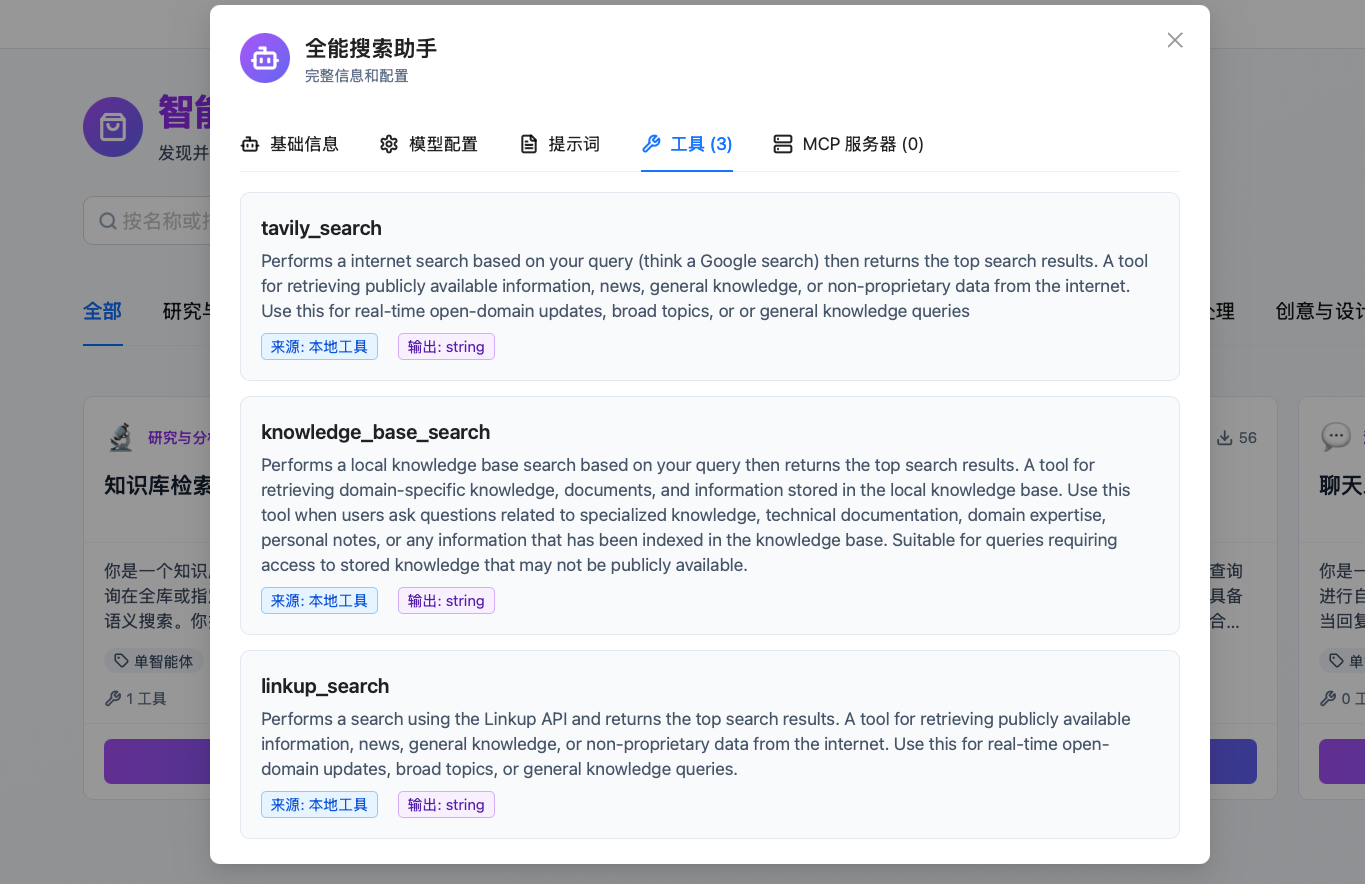Click the document icon beside 提示词
This screenshot has height=884, width=1365.
pos(529,144)
